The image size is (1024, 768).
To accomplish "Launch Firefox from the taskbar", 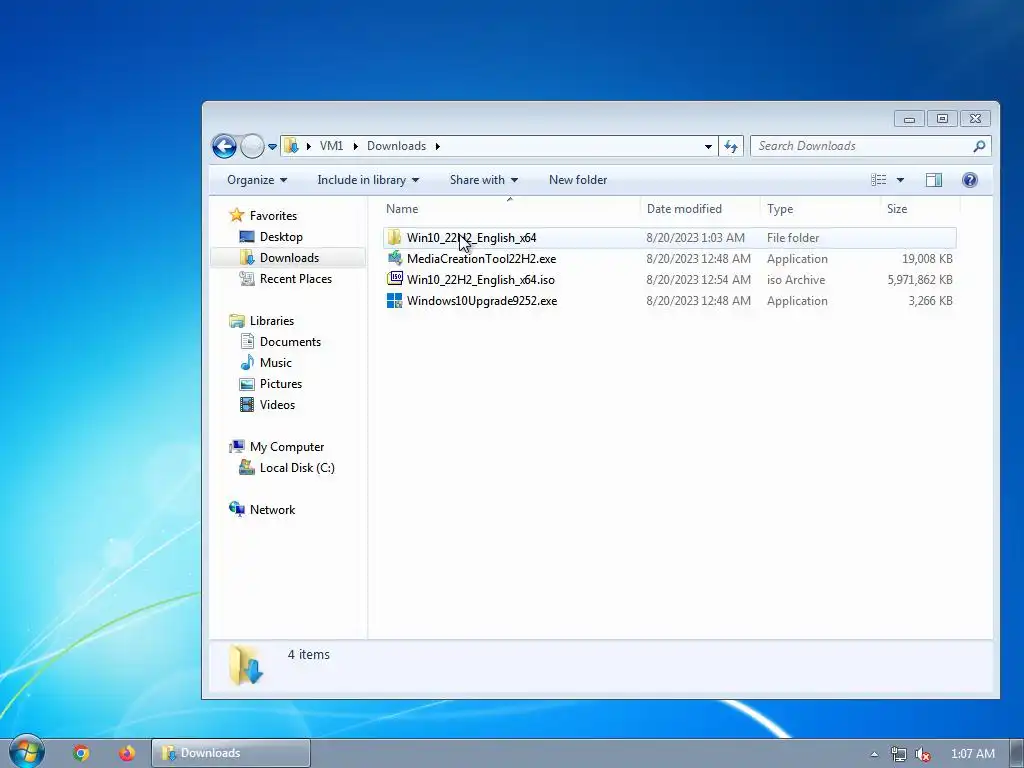I will [x=127, y=753].
